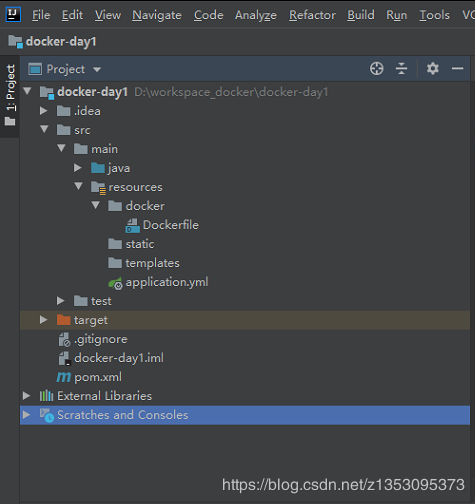This screenshot has height=504, width=475.
Task: Click the static folder icon
Action: point(115,244)
